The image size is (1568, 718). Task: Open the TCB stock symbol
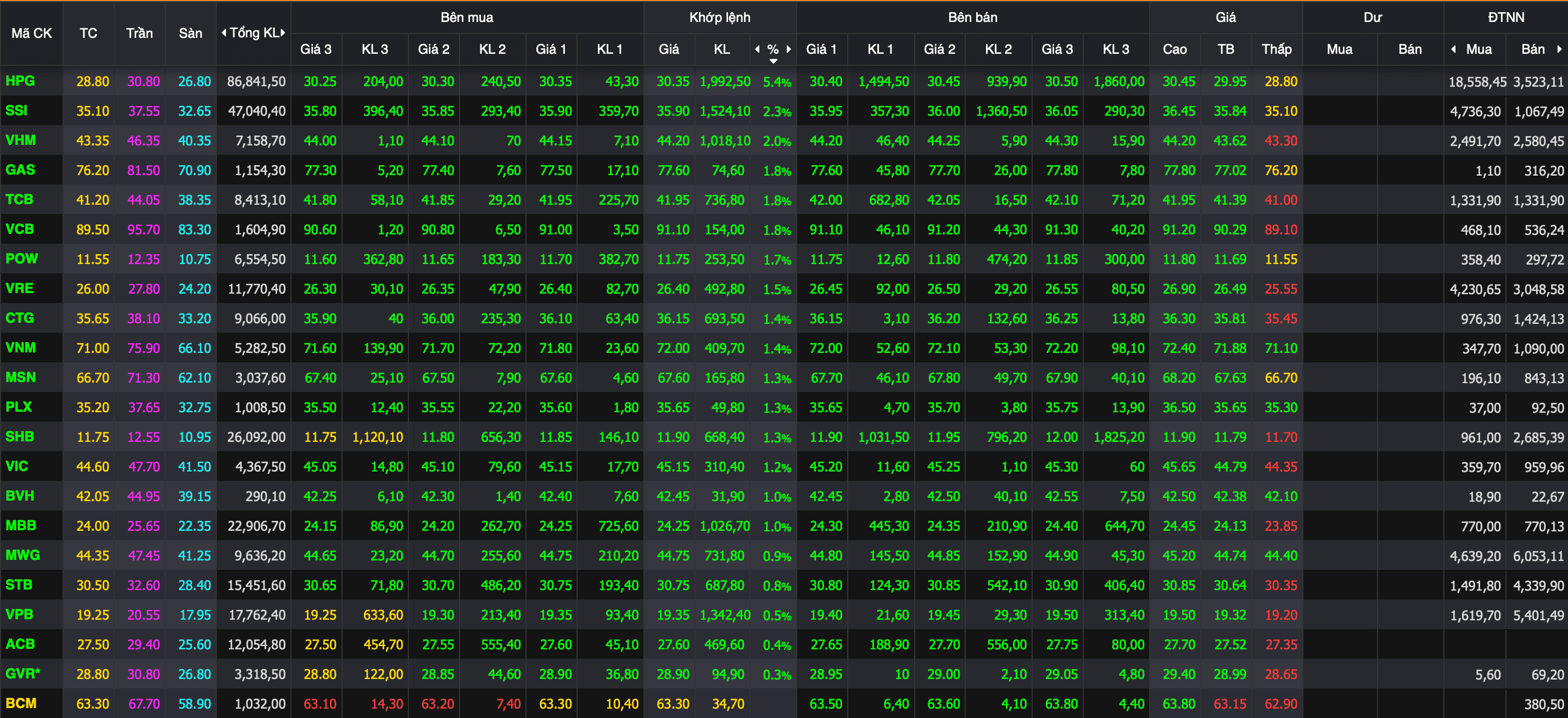pos(19,200)
